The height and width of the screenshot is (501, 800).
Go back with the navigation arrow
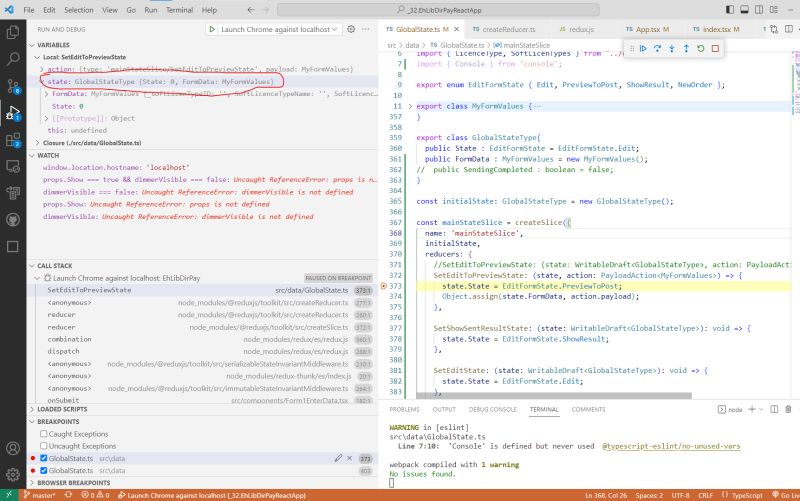click(x=251, y=10)
